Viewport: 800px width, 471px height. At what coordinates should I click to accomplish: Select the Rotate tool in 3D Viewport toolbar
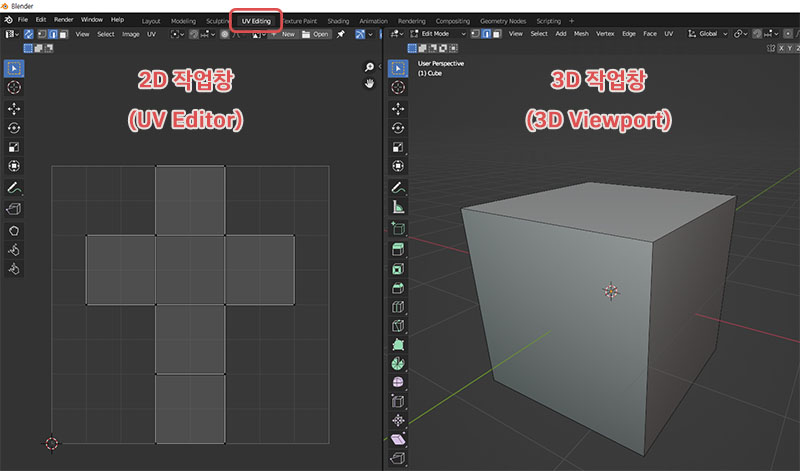click(398, 128)
